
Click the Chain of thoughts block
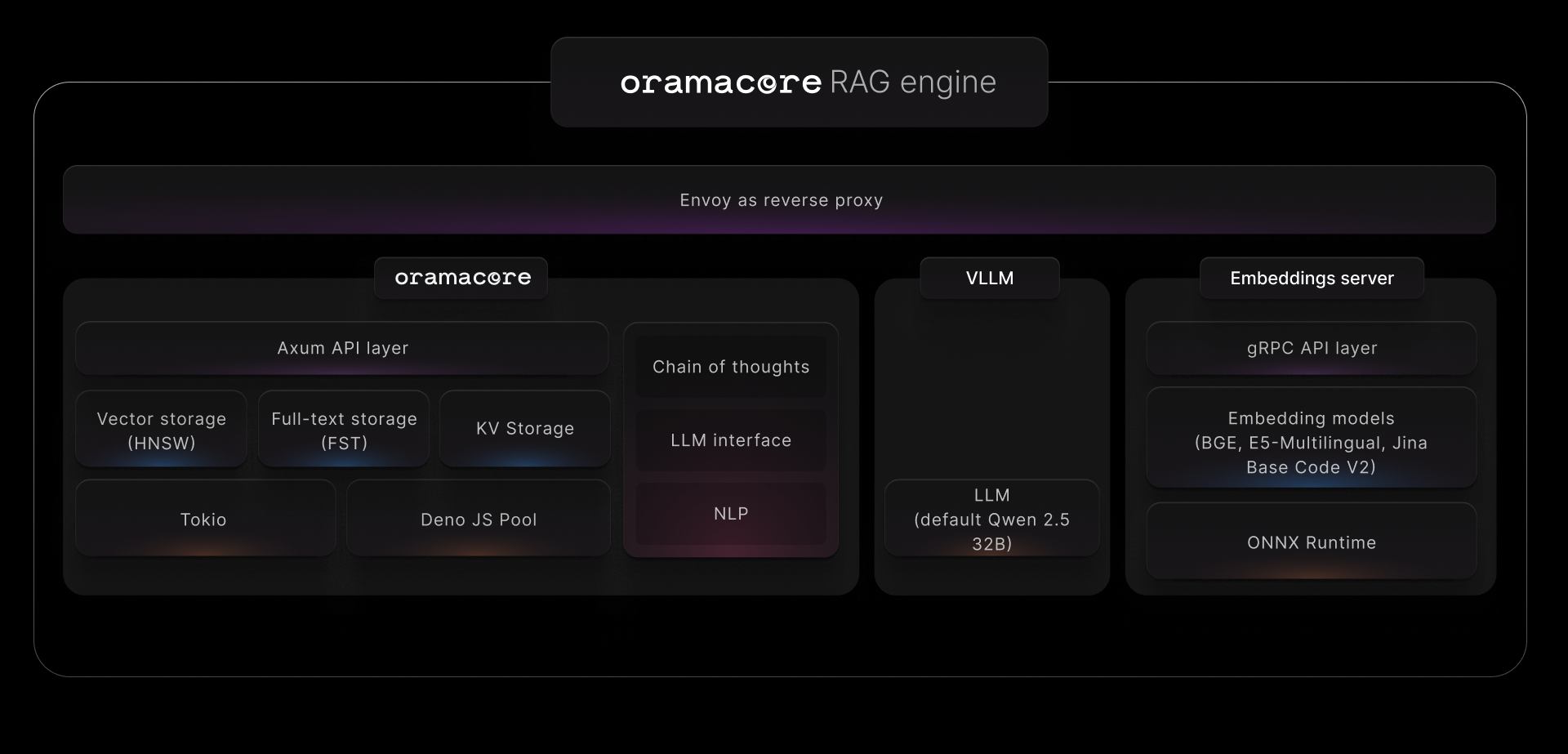click(731, 367)
